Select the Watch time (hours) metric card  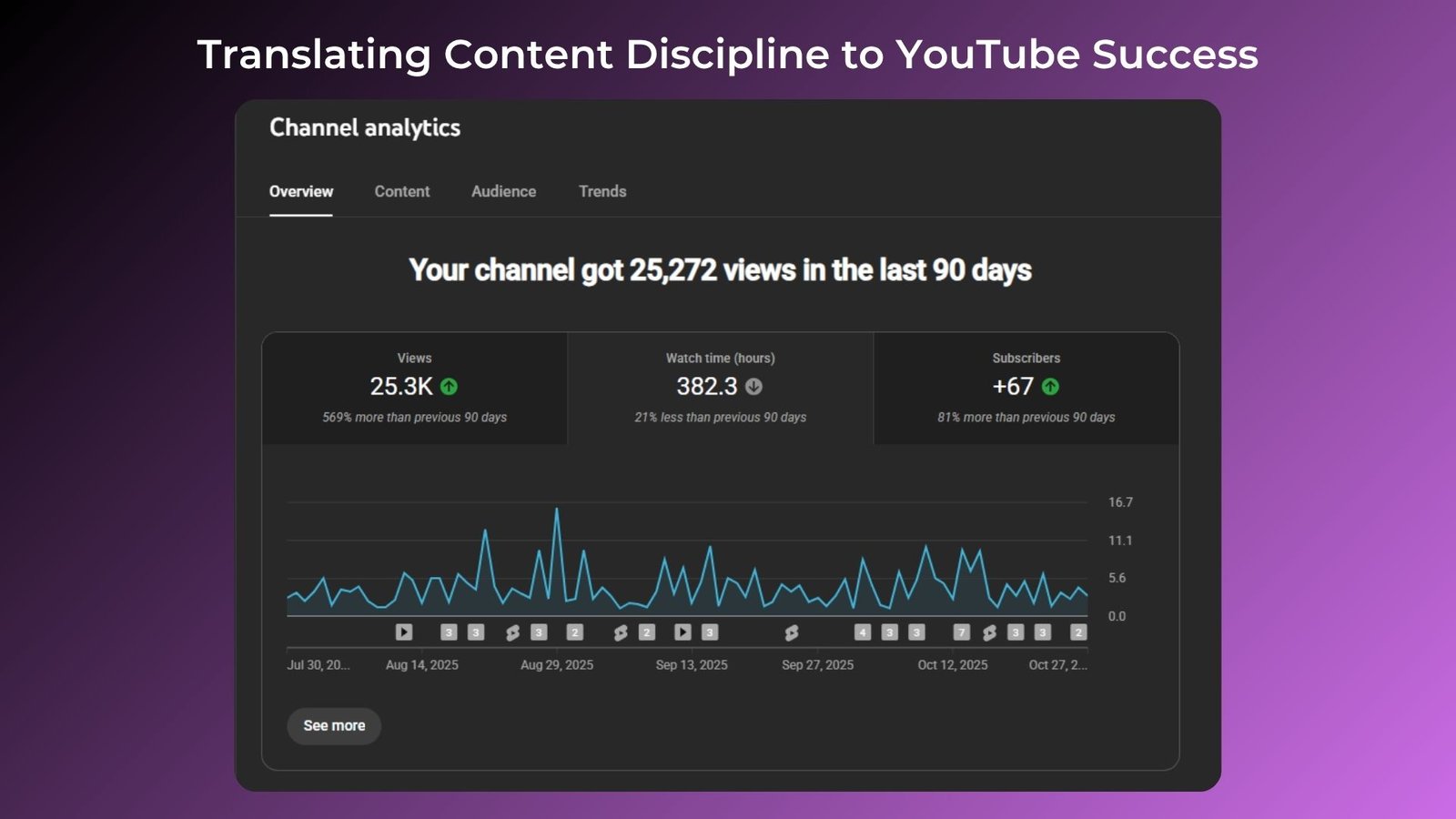point(720,389)
